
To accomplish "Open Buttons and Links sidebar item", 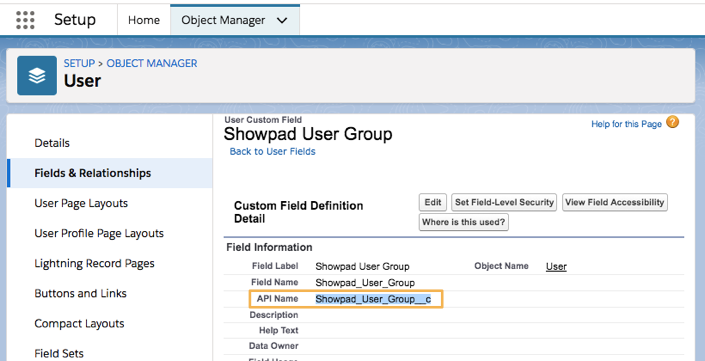I will click(x=80, y=294).
